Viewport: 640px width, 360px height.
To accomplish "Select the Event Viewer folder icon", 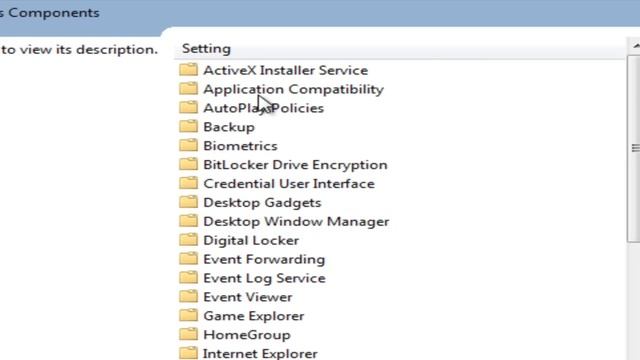I will coord(188,297).
